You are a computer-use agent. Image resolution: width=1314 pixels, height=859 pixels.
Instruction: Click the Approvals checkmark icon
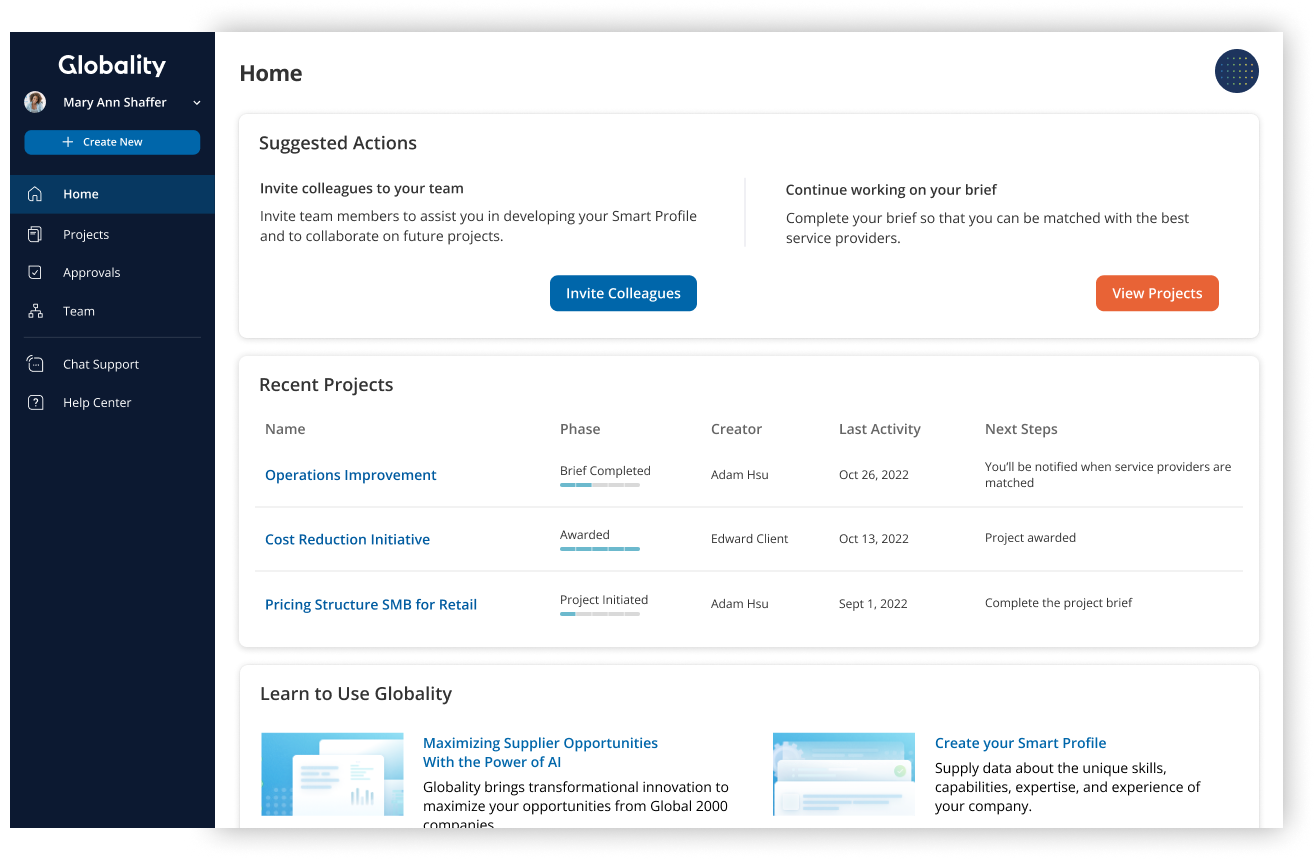(35, 272)
